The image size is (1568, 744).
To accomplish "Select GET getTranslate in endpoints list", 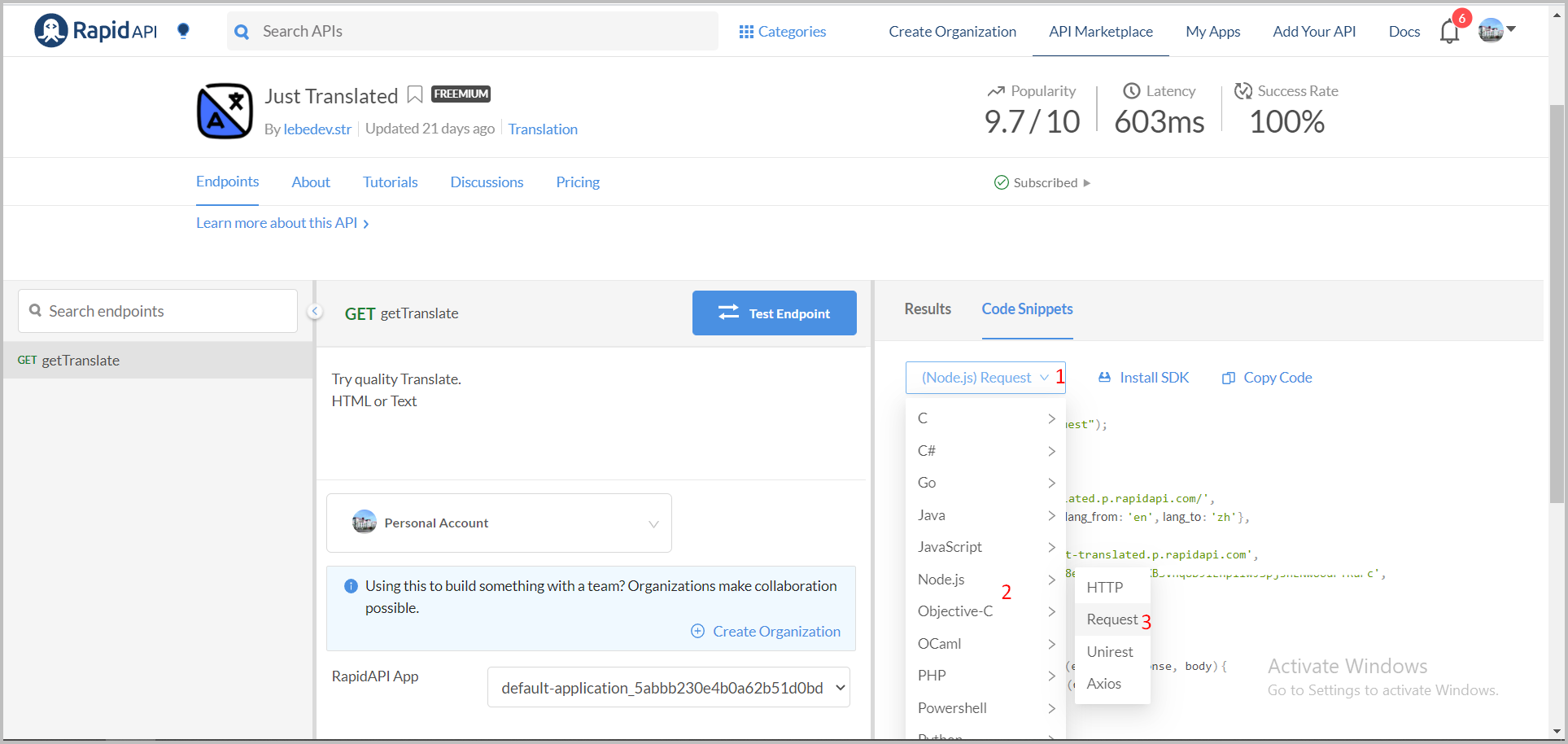I will point(158,361).
